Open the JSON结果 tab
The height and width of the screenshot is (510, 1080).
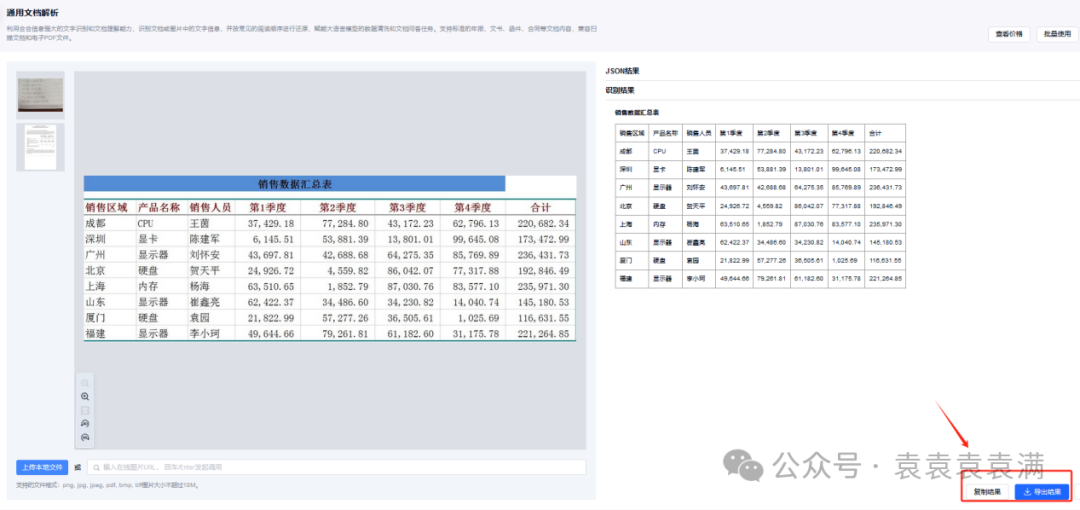(x=623, y=70)
